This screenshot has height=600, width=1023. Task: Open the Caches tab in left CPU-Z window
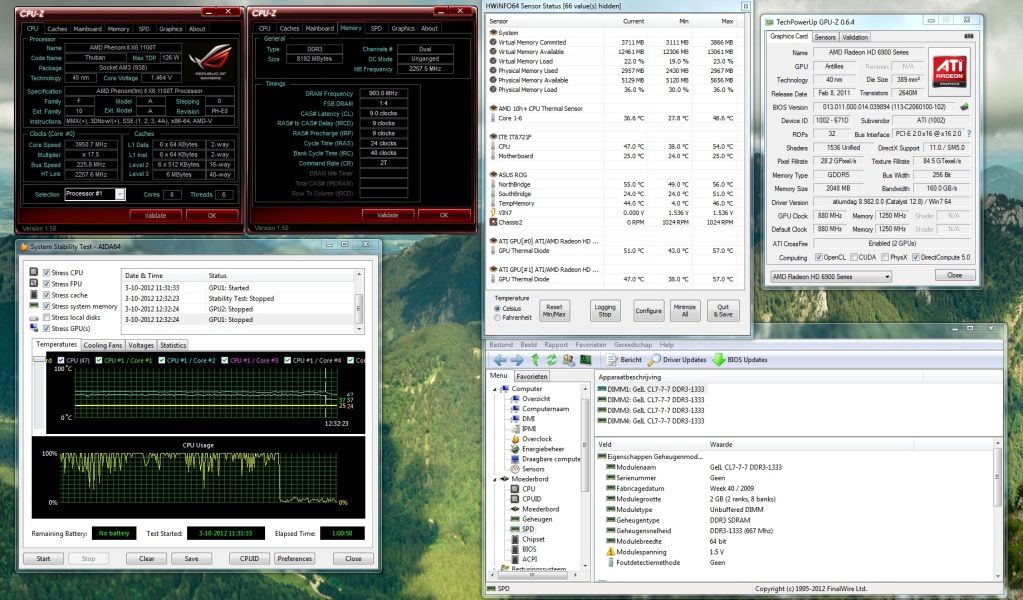57,29
